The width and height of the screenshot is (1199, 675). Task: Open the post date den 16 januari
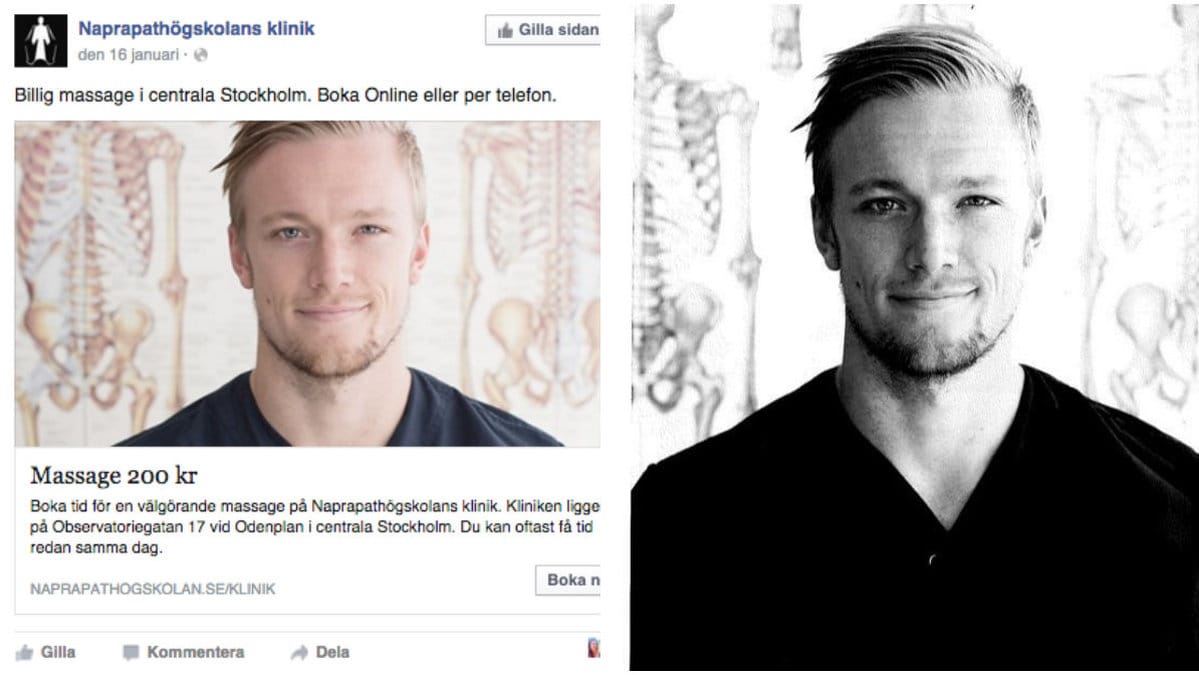(x=128, y=55)
